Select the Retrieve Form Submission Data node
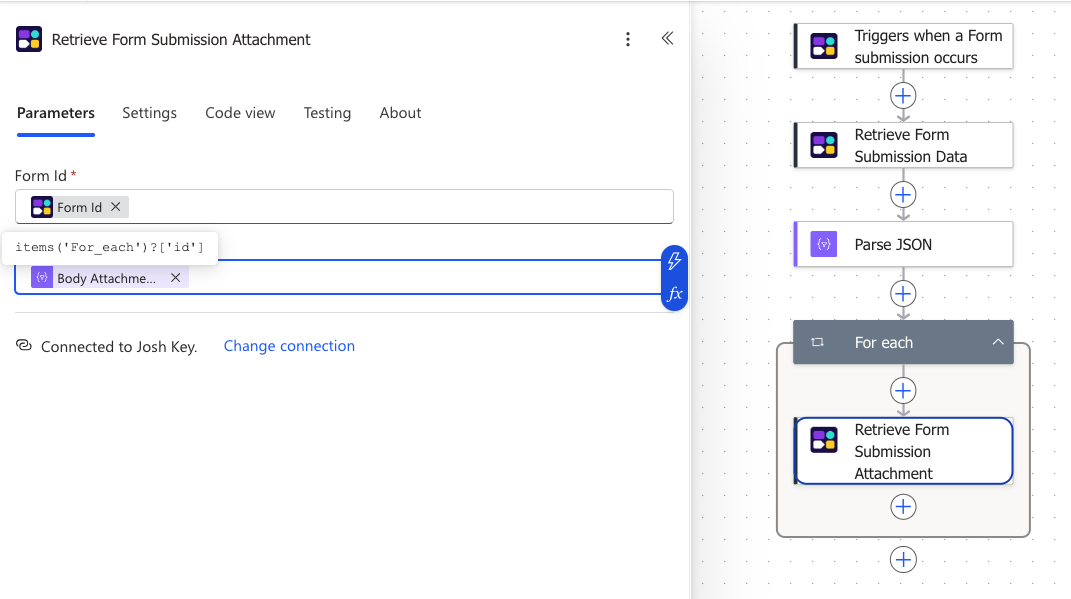The height and width of the screenshot is (599, 1071). click(903, 145)
